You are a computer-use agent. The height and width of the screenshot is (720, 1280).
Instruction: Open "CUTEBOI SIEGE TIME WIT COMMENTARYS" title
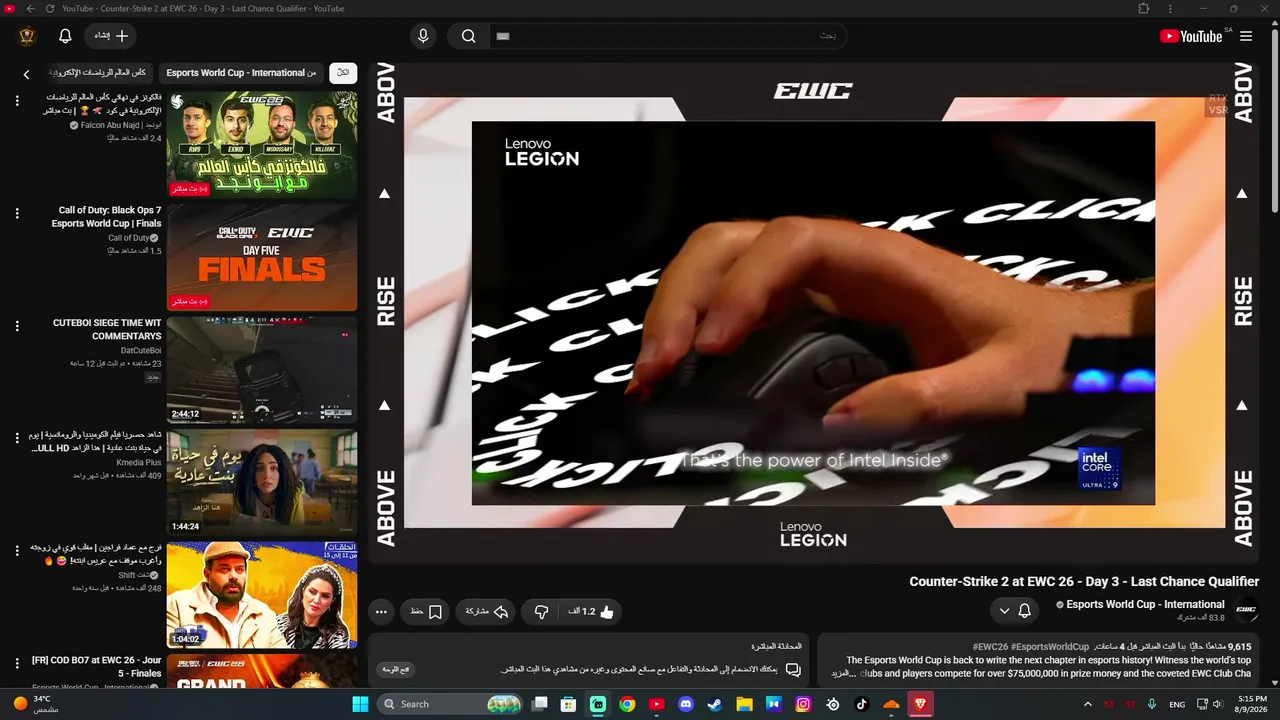(107, 330)
